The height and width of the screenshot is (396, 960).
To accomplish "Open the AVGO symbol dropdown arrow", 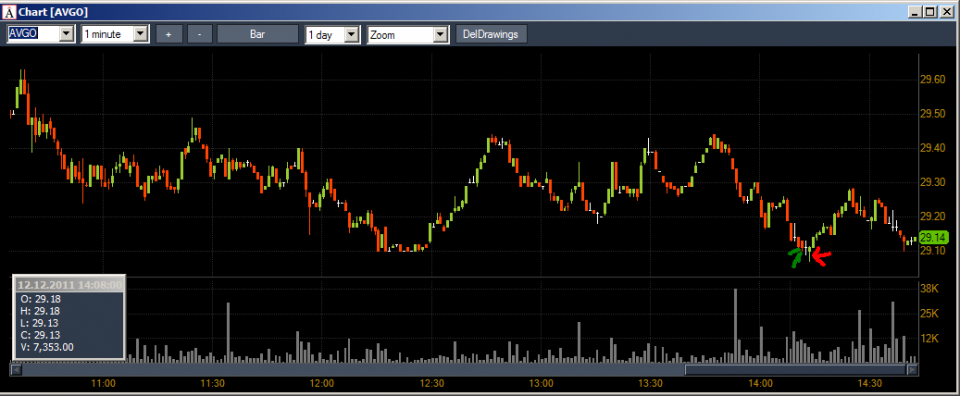I will (66, 35).
